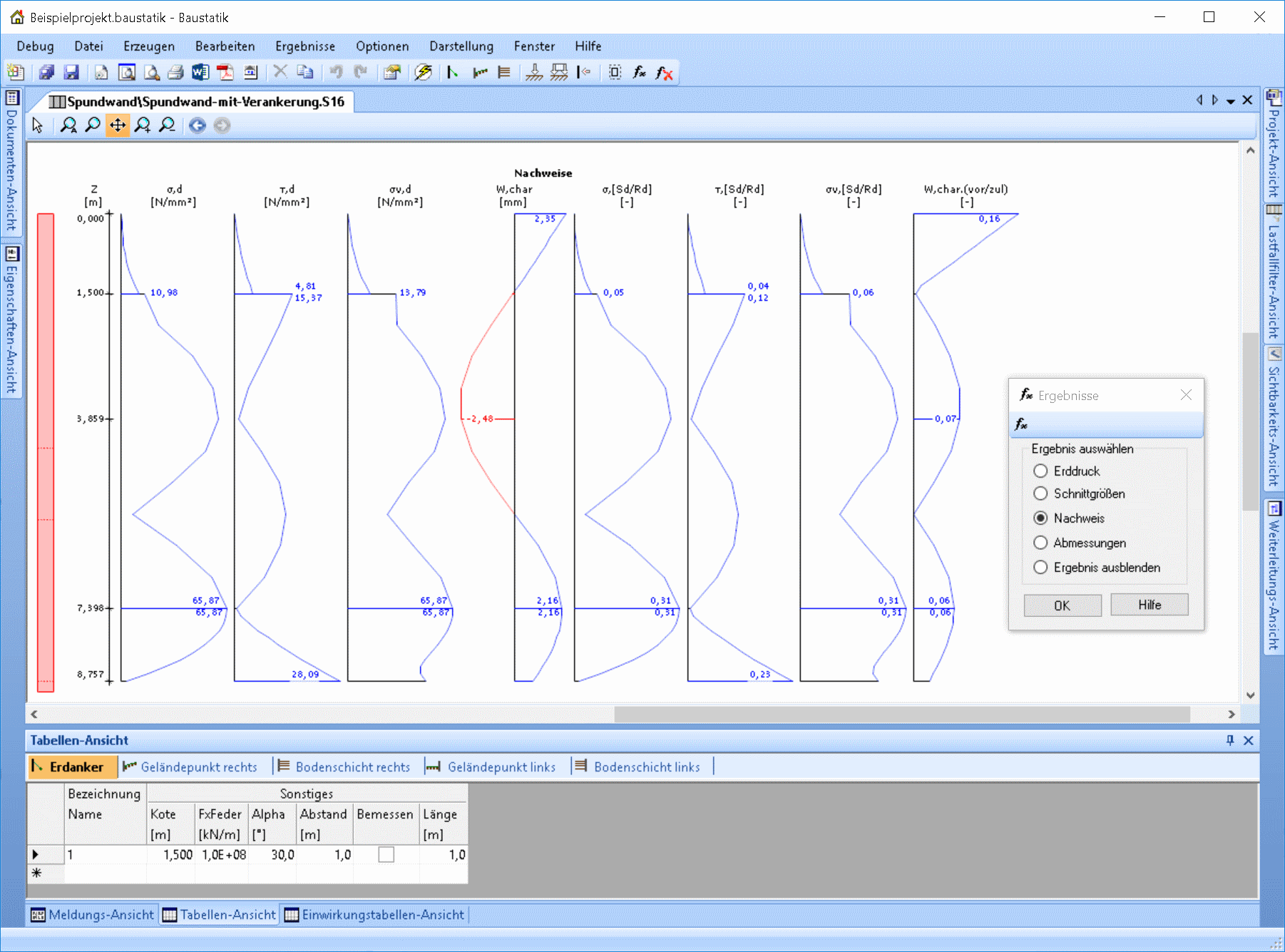Screen dimensions: 1285x952
Task: Click the zoom out magnifier icon
Action: point(167,126)
